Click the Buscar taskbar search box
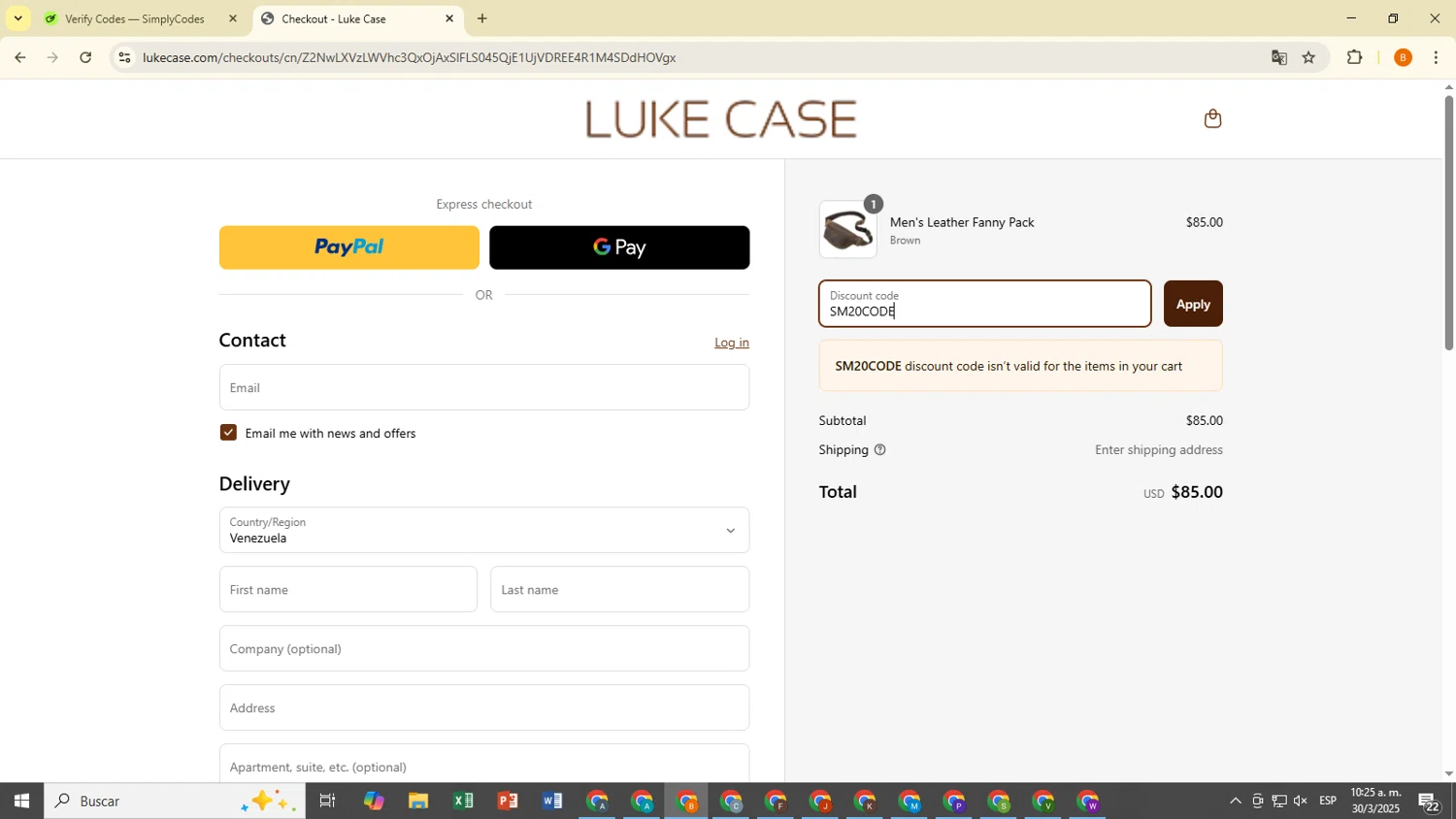Image resolution: width=1456 pixels, height=819 pixels. pyautogui.click(x=175, y=802)
